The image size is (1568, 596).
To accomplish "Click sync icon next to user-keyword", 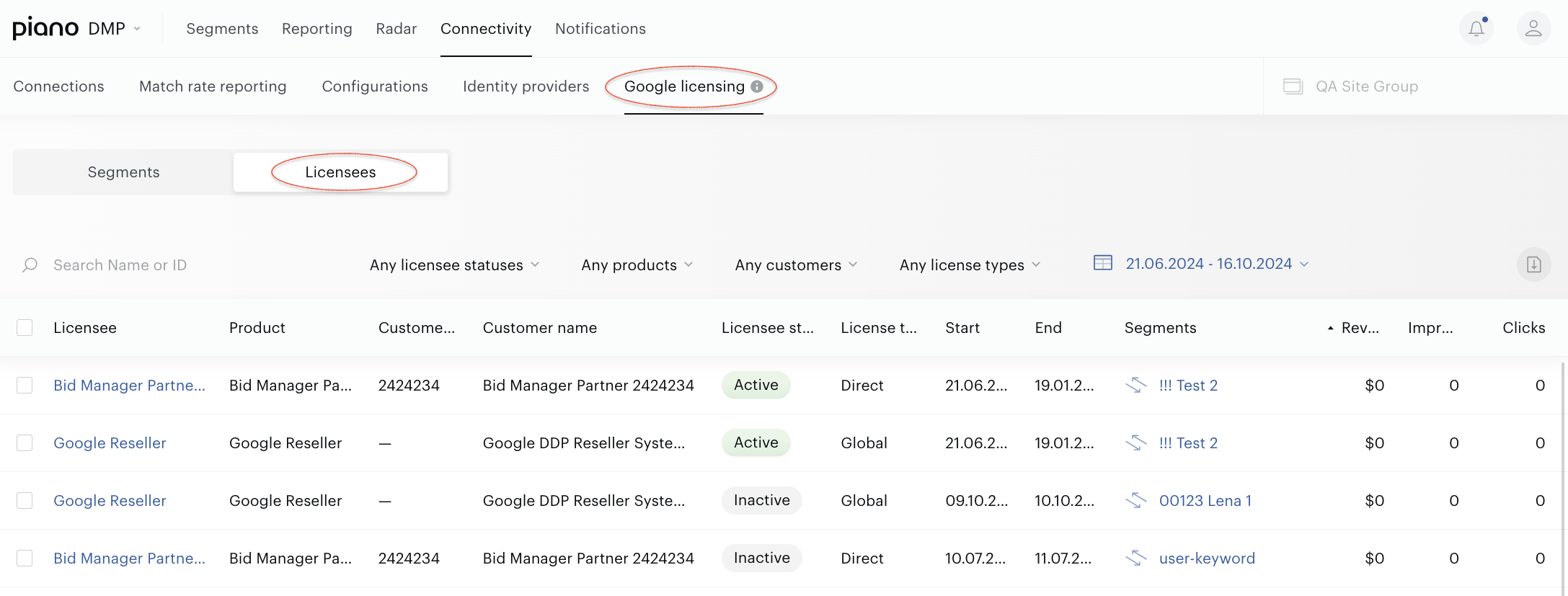I will (1135, 558).
